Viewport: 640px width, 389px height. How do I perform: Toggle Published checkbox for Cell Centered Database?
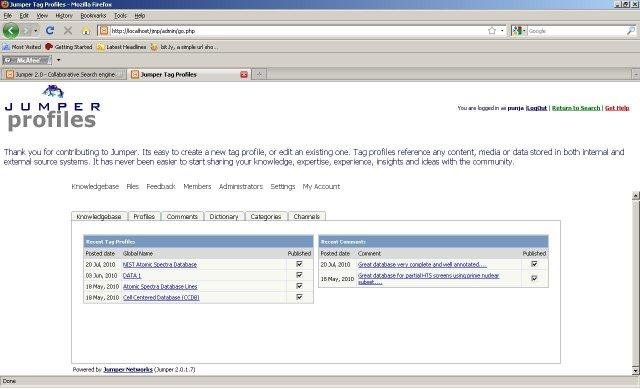coord(299,297)
